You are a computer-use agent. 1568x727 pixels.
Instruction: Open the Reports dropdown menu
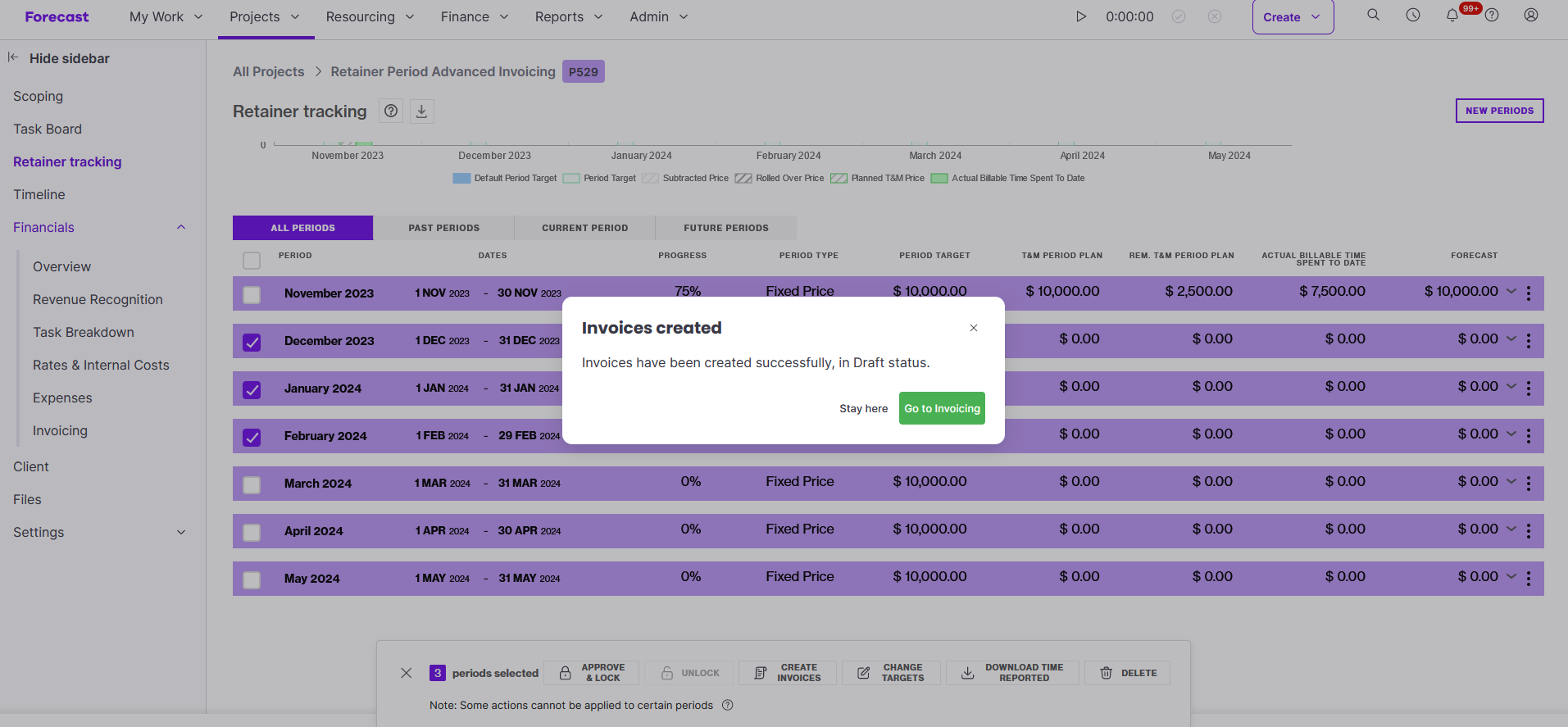569,16
